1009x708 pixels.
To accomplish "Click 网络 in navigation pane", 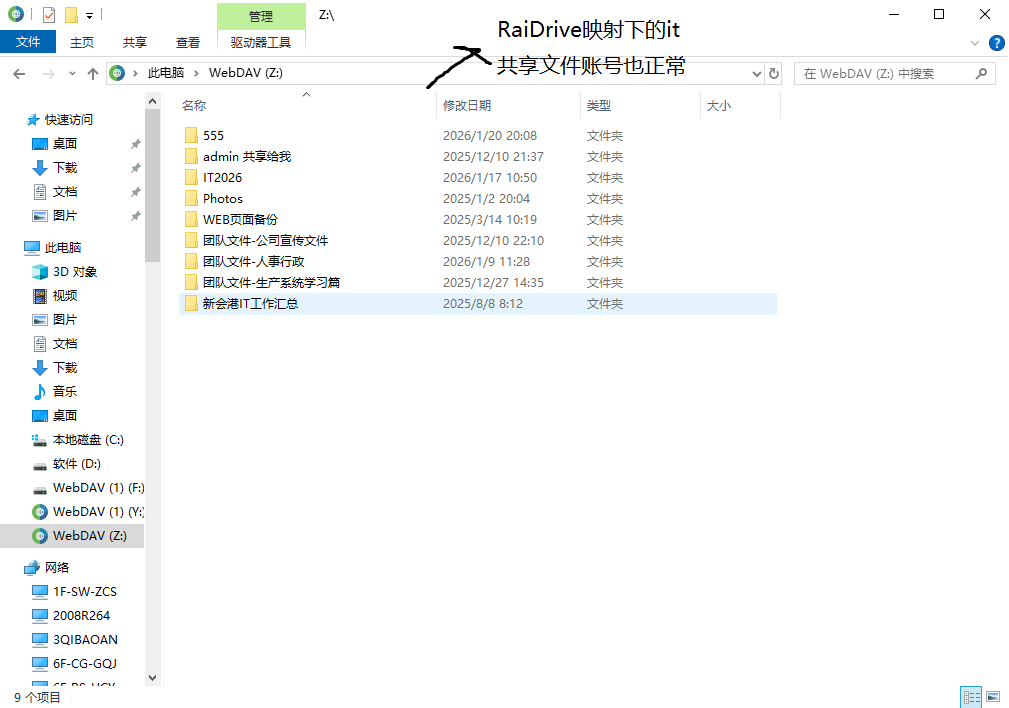I will pos(57,568).
